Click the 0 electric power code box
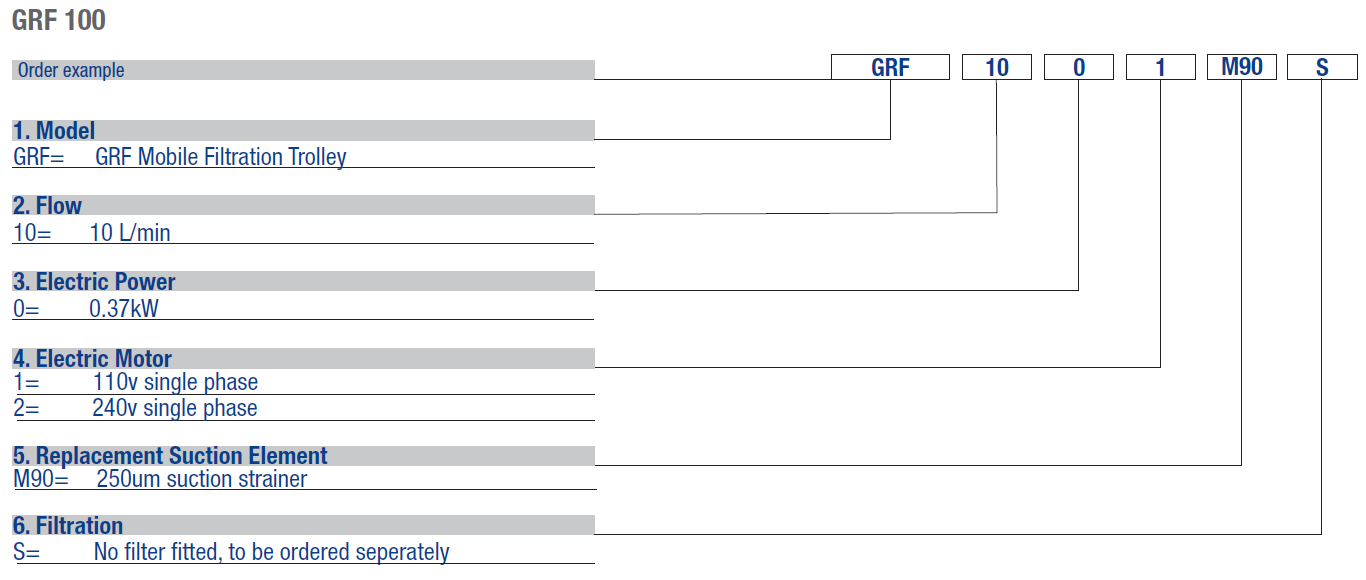 [1079, 67]
